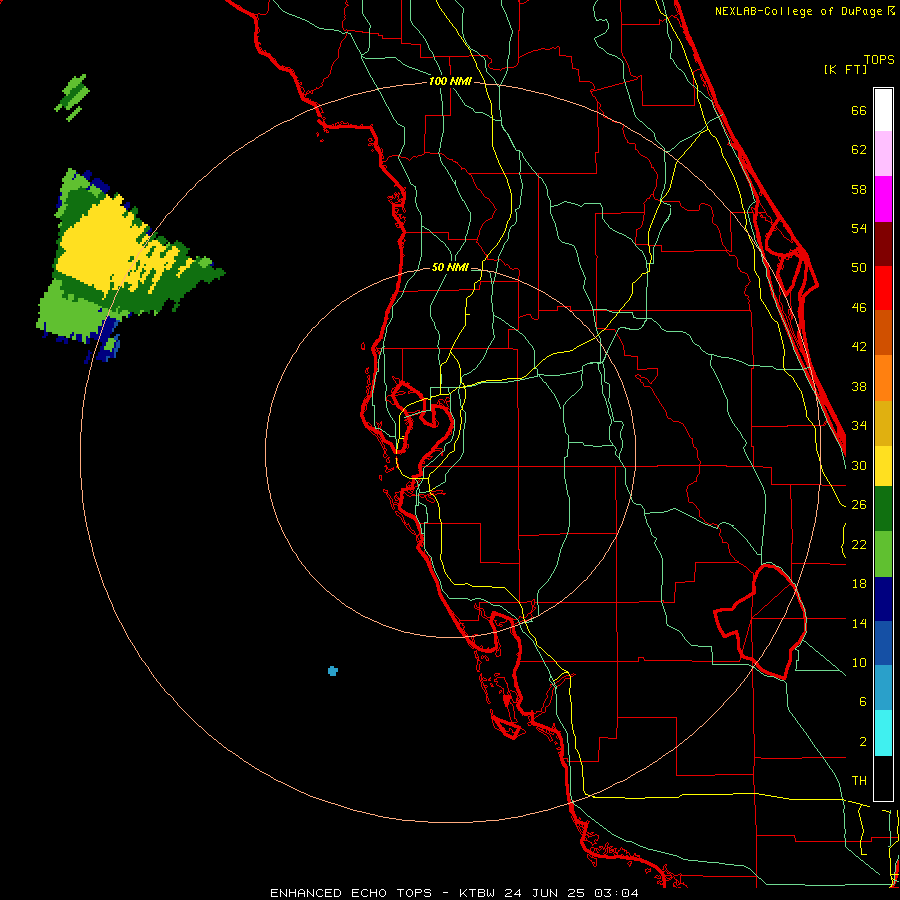This screenshot has width=900, height=900.
Task: Click the "6" legend value
Action: (862, 701)
